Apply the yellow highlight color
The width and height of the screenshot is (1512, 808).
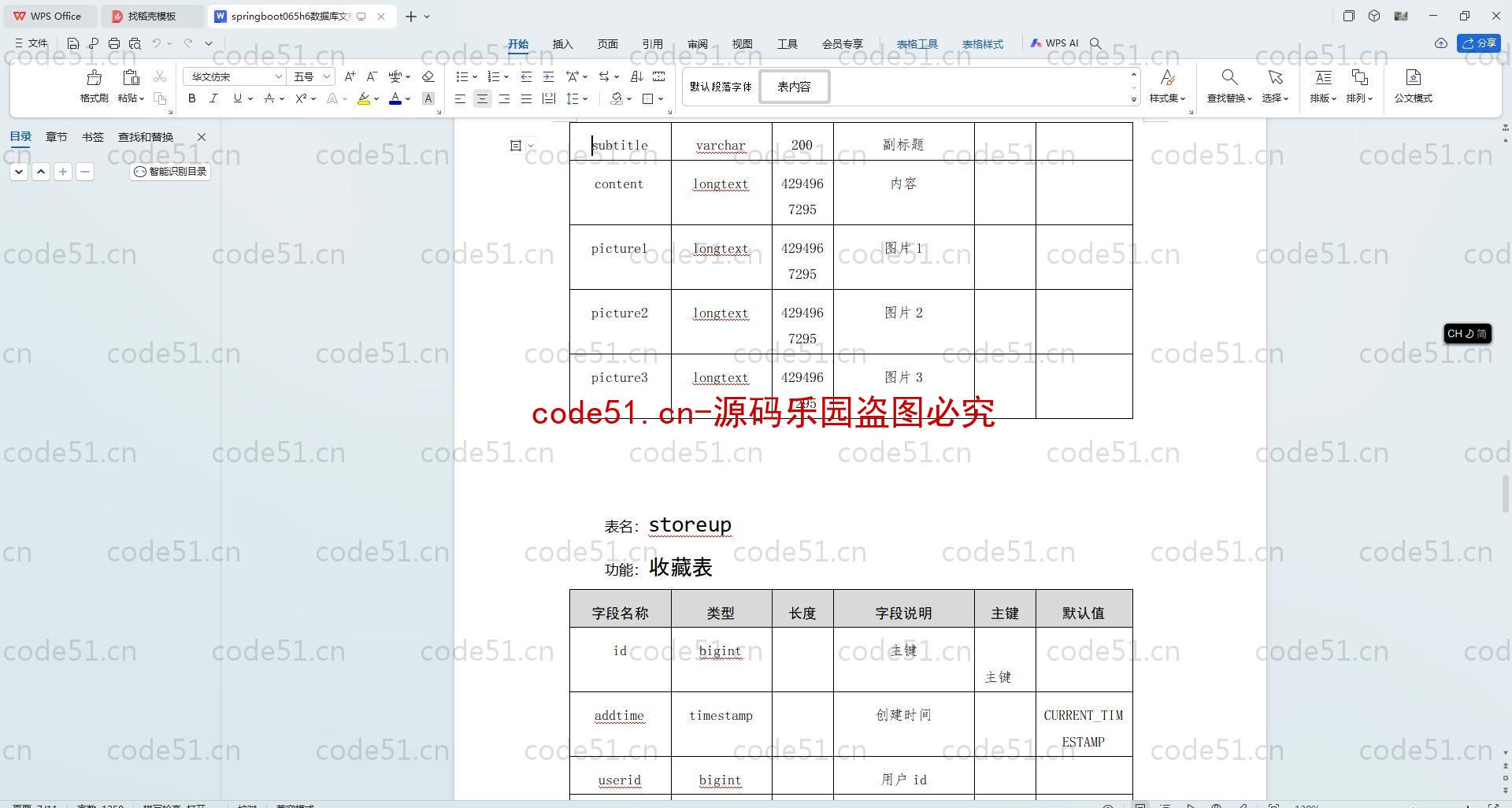click(x=363, y=98)
